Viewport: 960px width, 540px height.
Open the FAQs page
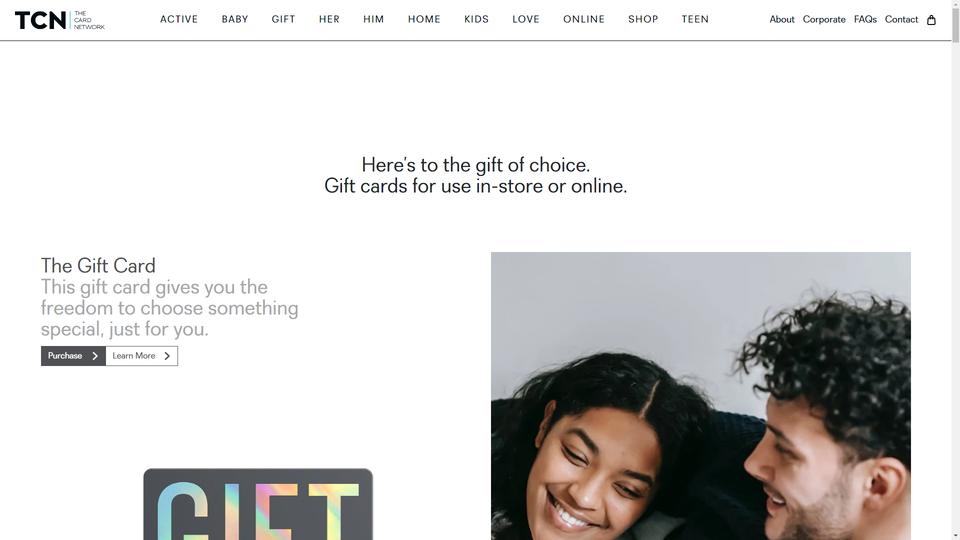click(x=865, y=20)
